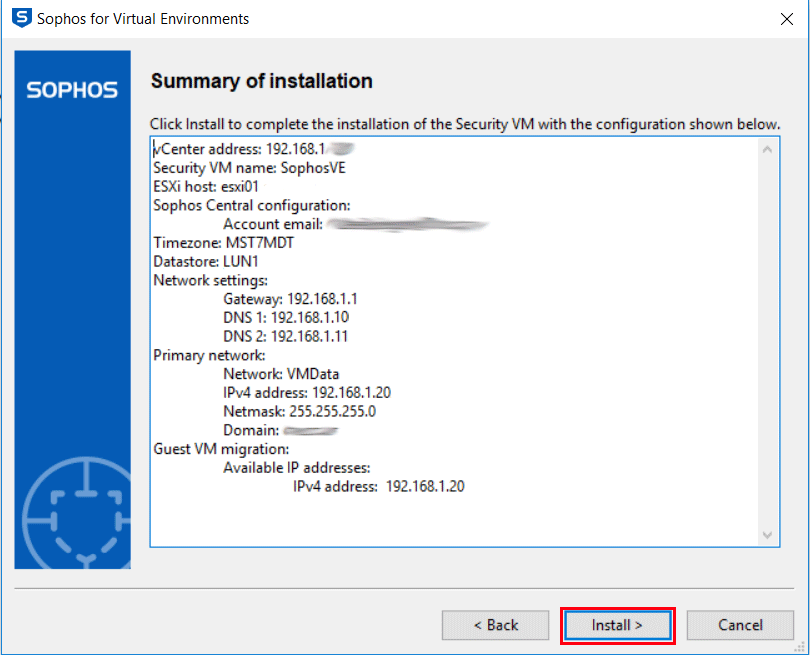The width and height of the screenshot is (810, 655).
Task: Cancel the installation wizard
Action: tap(740, 626)
